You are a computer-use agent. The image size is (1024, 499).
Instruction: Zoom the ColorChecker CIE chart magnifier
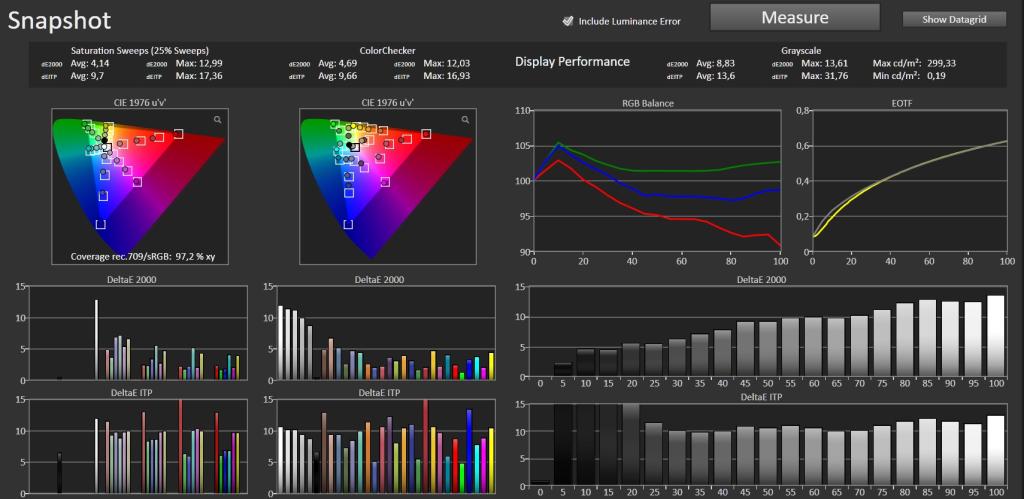tap(465, 120)
